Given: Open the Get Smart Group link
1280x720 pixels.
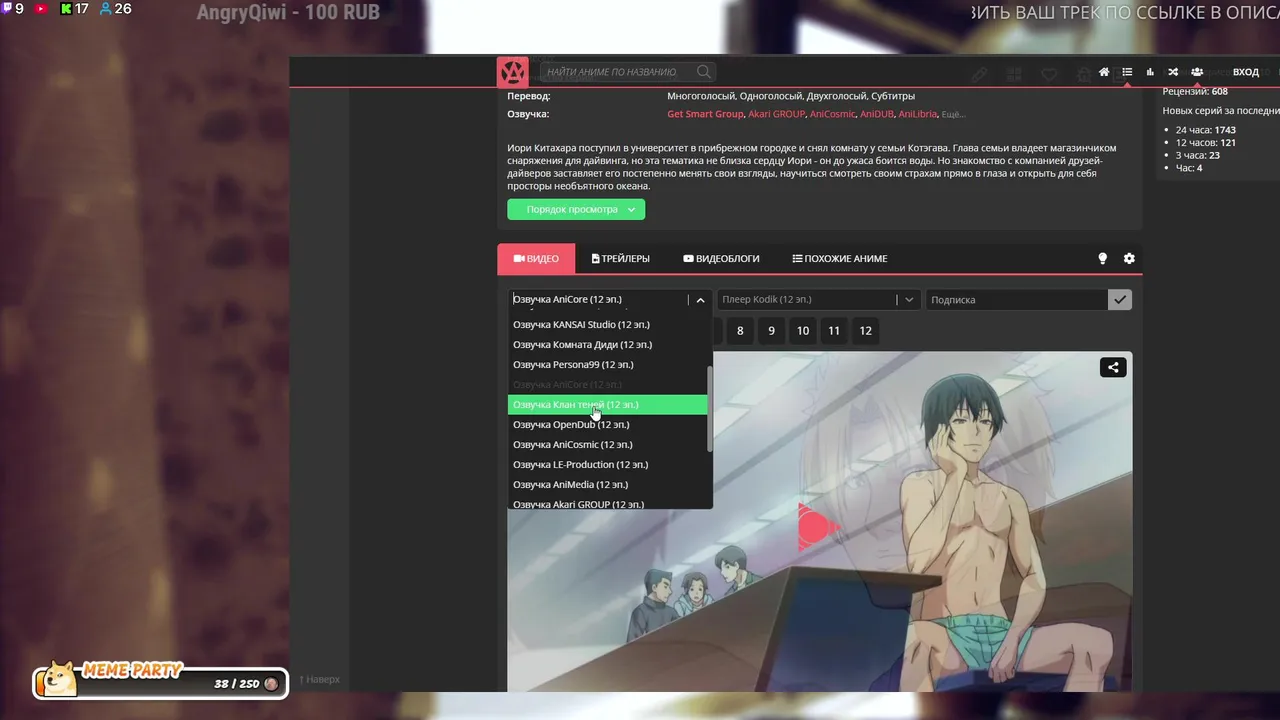Looking at the screenshot, I should tap(705, 114).
